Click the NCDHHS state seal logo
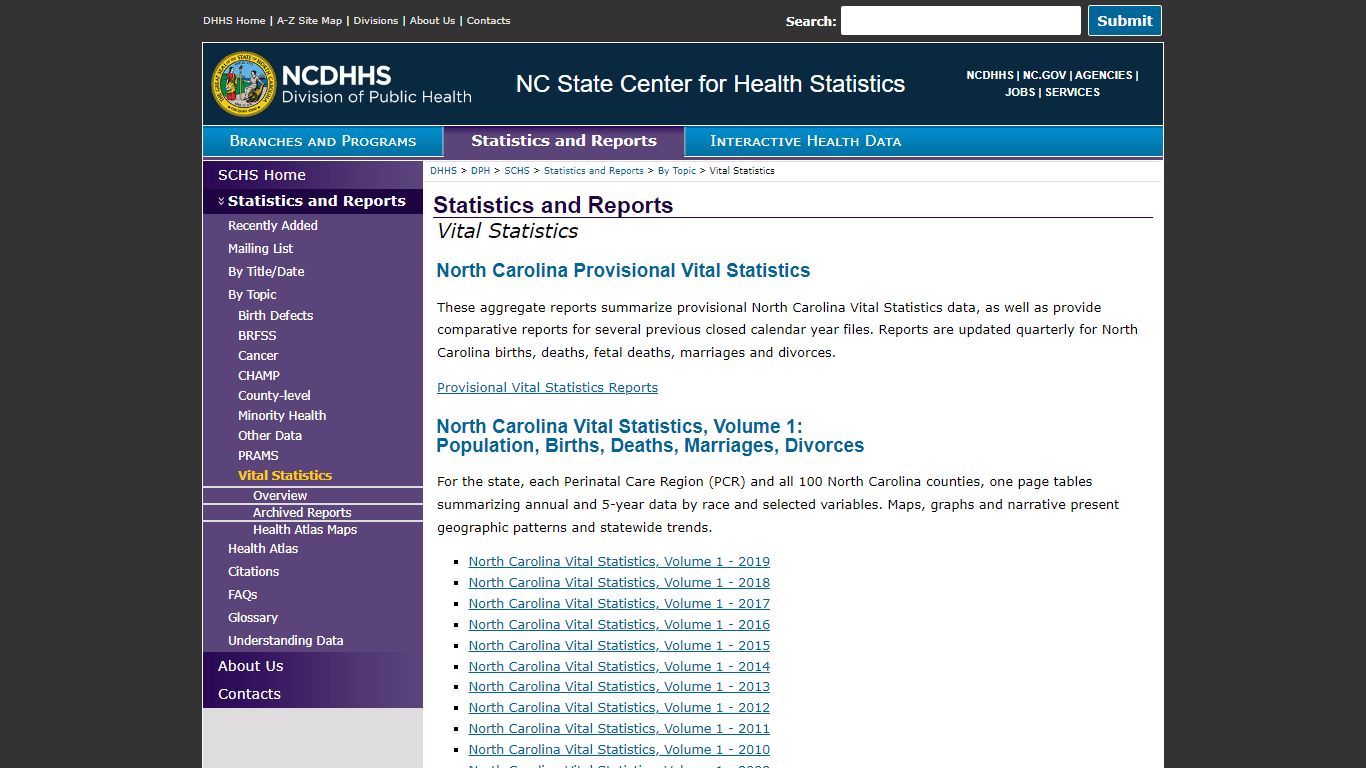 tap(243, 84)
